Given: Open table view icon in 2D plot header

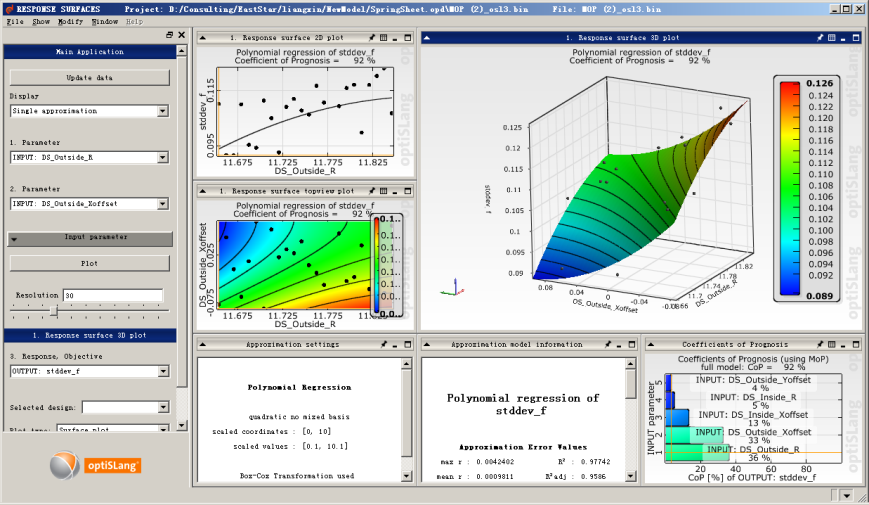Looking at the screenshot, I should 384,38.
